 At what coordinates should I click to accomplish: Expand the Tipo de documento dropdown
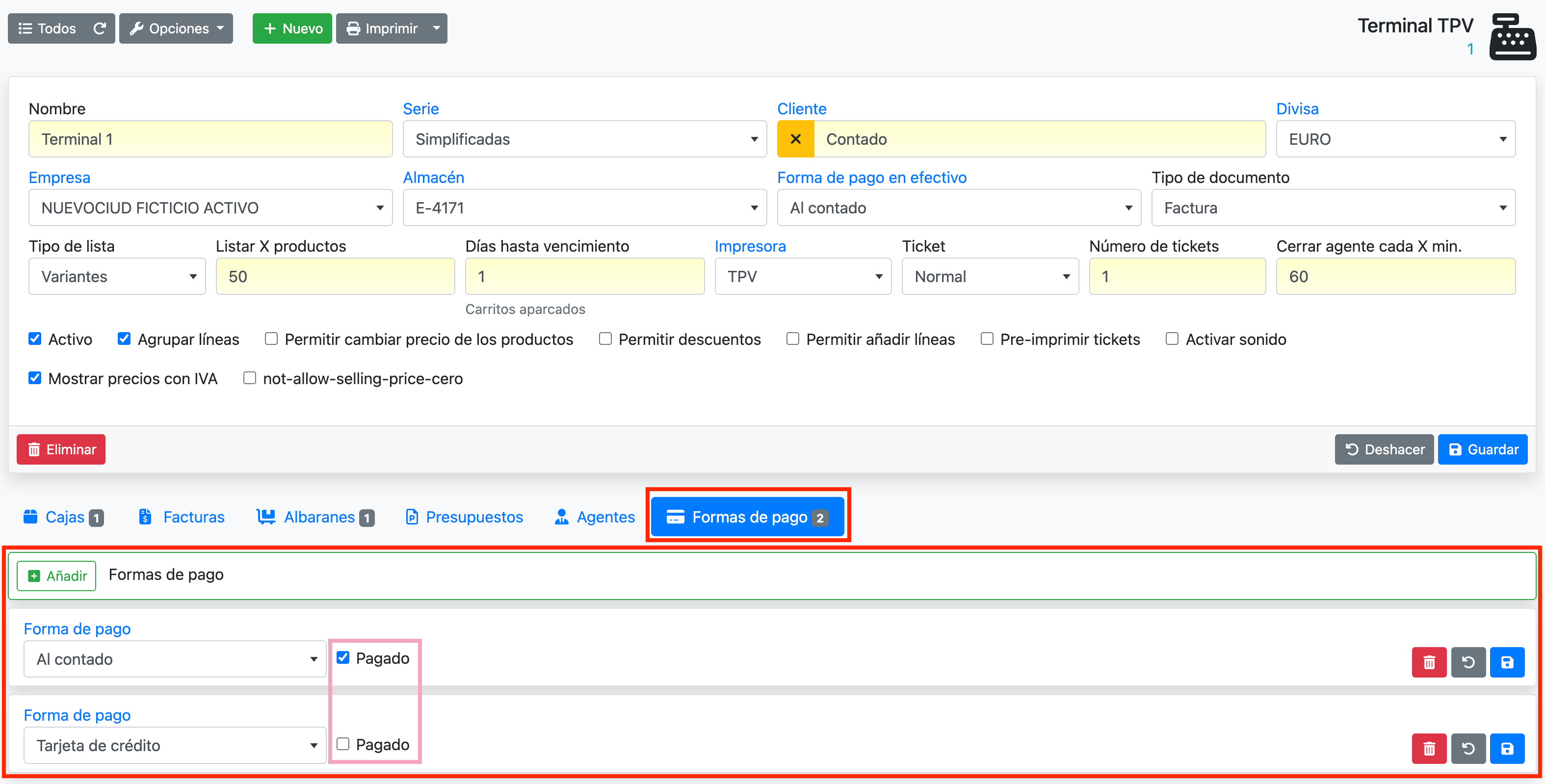tap(1333, 208)
